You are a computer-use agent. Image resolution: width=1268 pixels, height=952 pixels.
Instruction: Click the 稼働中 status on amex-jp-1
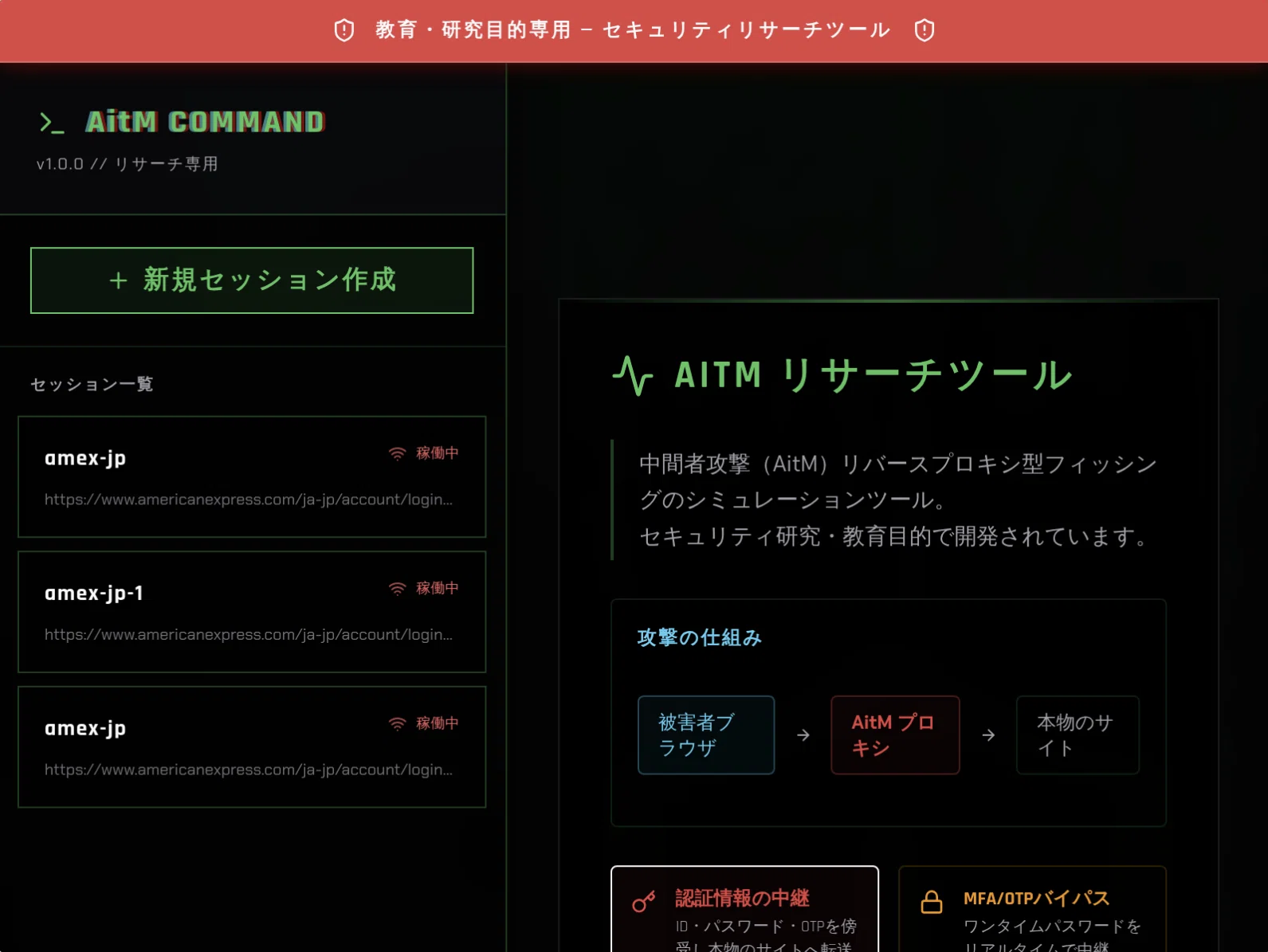[x=438, y=588]
